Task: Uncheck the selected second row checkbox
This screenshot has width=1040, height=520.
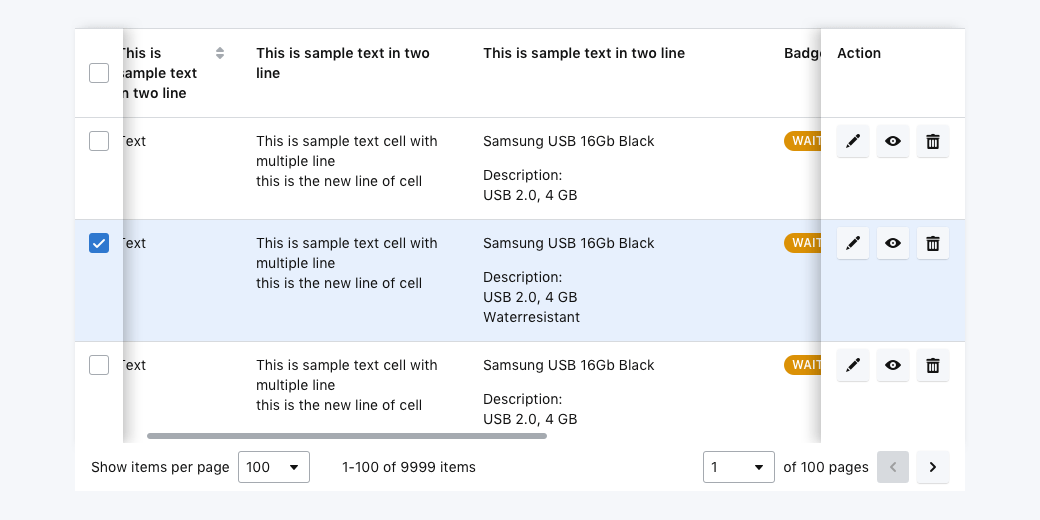Action: (99, 243)
